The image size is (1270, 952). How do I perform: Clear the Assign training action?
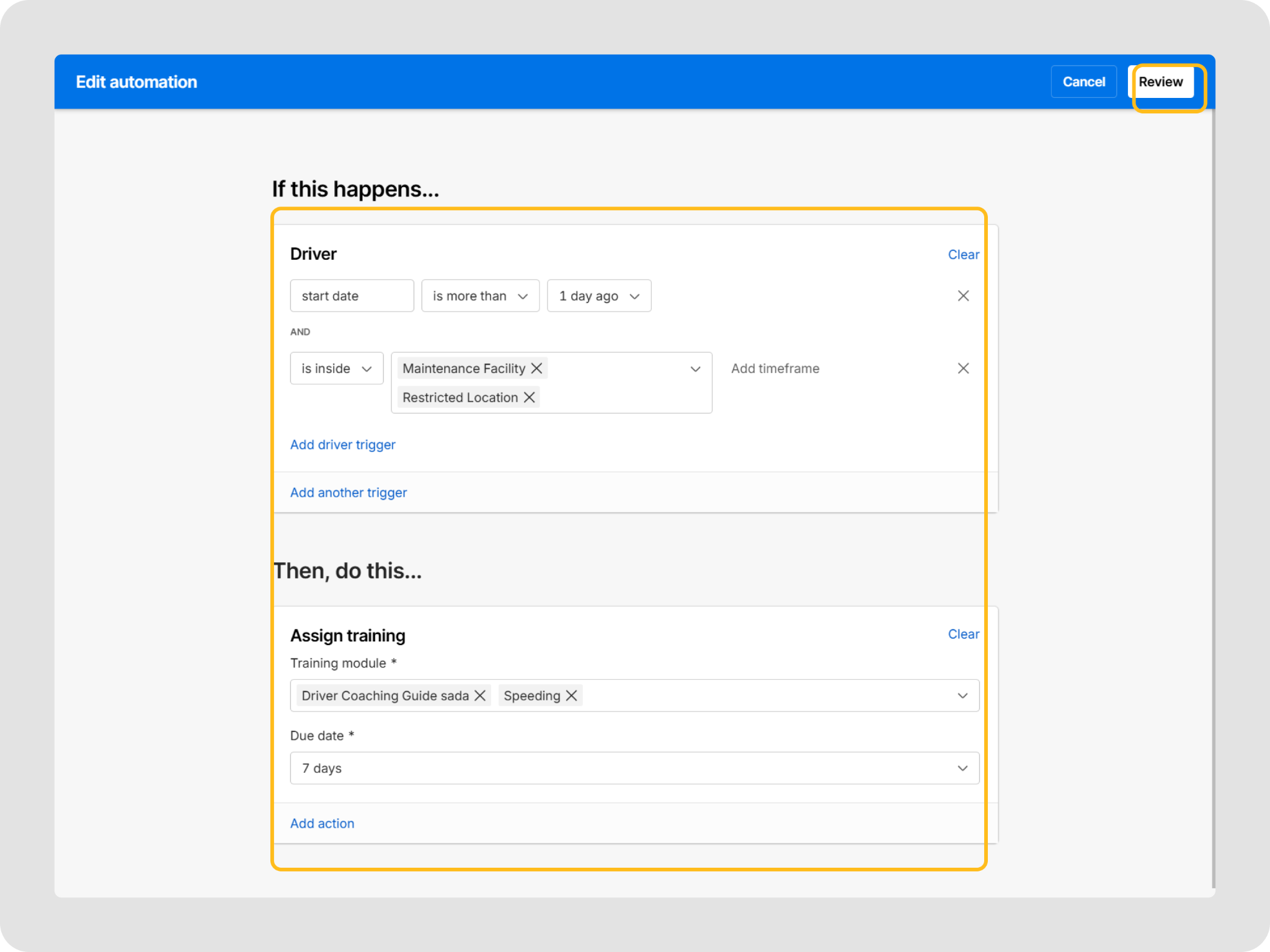[963, 634]
